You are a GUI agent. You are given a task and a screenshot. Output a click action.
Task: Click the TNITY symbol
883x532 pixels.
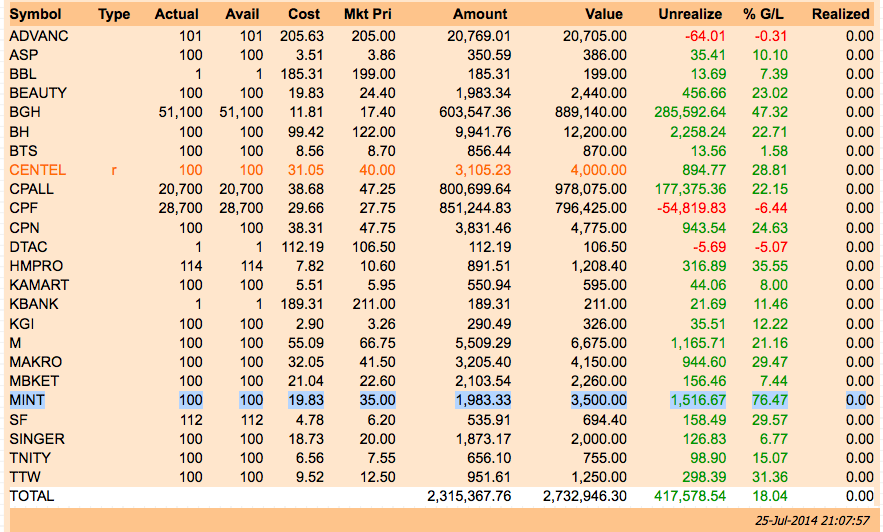tap(30, 458)
